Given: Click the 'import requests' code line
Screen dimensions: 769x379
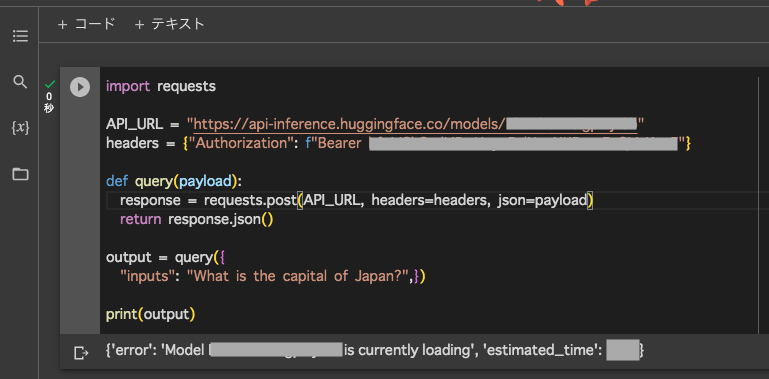Looking at the screenshot, I should [x=161, y=86].
